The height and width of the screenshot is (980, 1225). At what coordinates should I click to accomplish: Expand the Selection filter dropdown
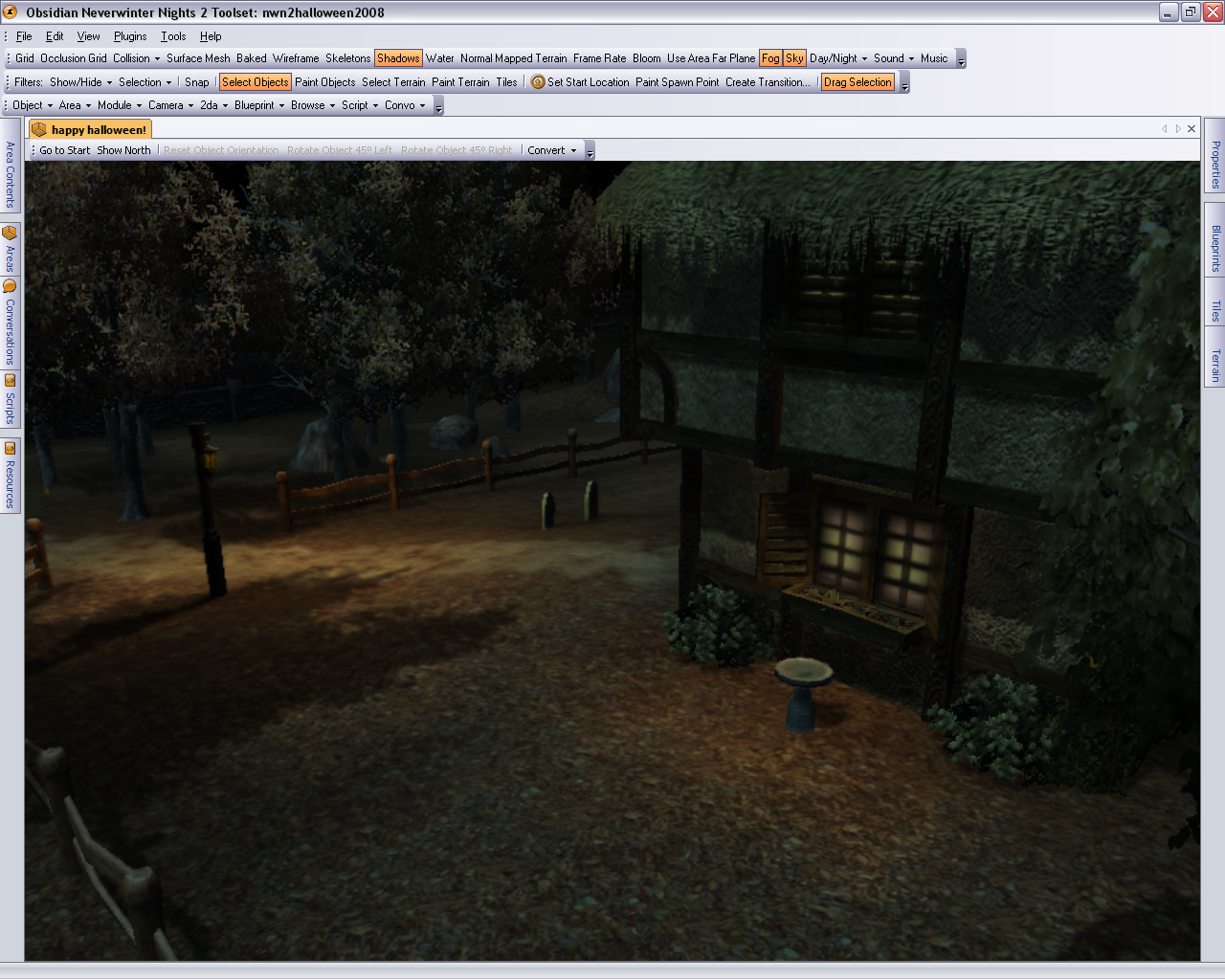click(x=145, y=82)
